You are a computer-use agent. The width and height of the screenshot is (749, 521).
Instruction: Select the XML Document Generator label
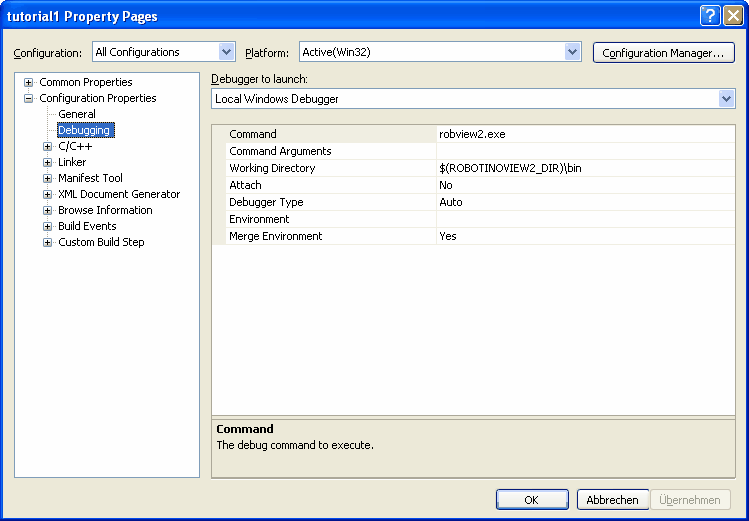[119, 194]
